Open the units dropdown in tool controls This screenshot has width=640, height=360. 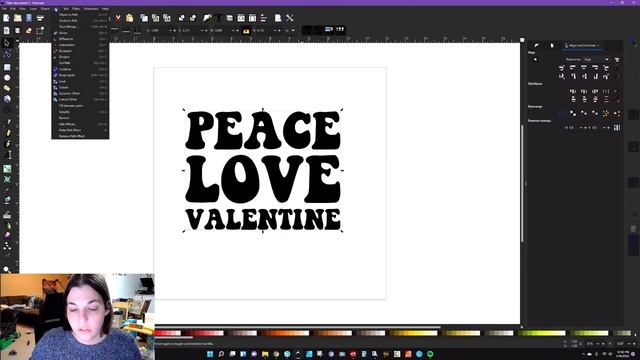(x=290, y=31)
